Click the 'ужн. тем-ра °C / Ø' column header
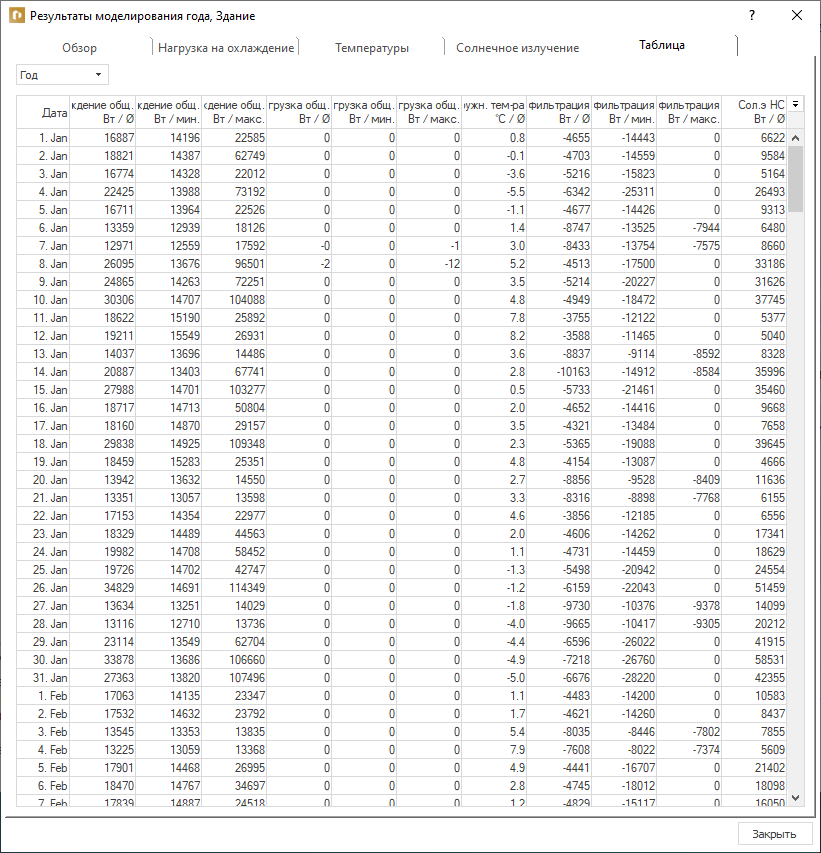This screenshot has width=821, height=853. pyautogui.click(x=494, y=112)
